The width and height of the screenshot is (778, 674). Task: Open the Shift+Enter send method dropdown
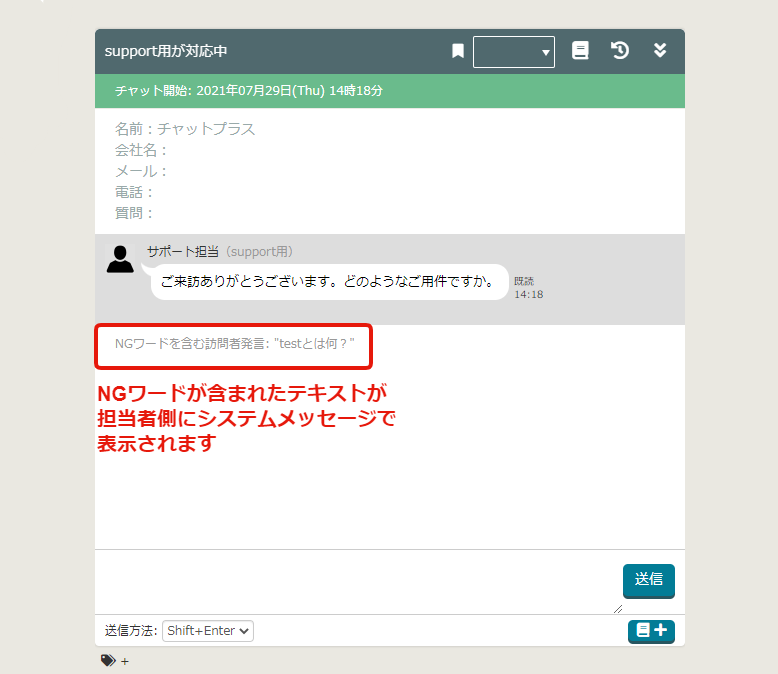point(208,631)
